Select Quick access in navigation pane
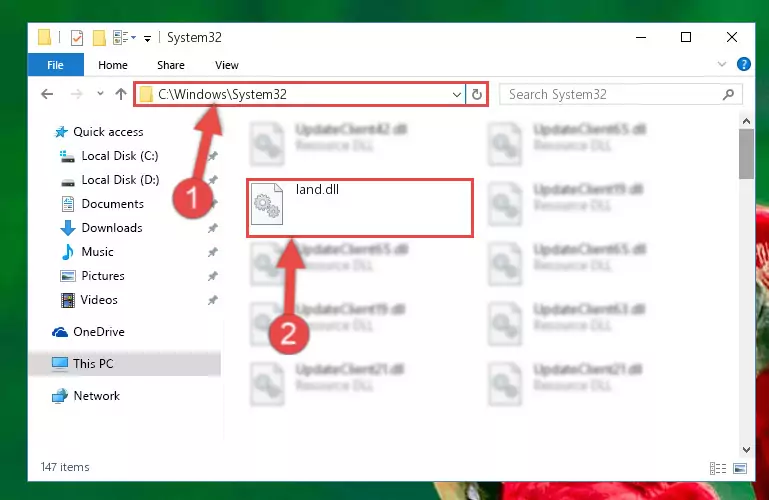This screenshot has height=500, width=769. (x=108, y=132)
